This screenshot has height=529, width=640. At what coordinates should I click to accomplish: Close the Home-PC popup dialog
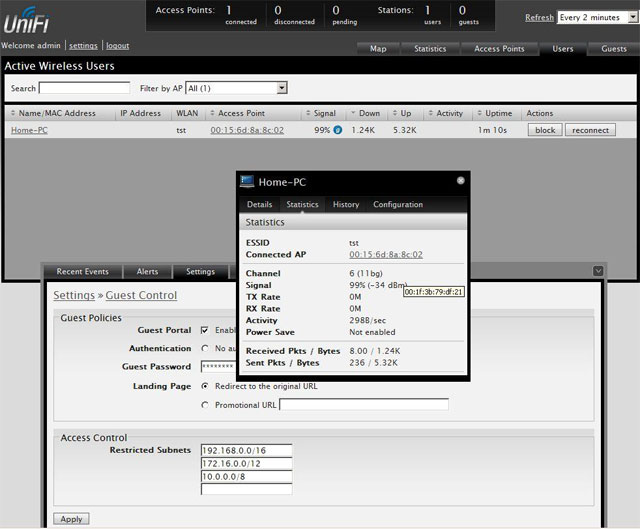[x=460, y=180]
